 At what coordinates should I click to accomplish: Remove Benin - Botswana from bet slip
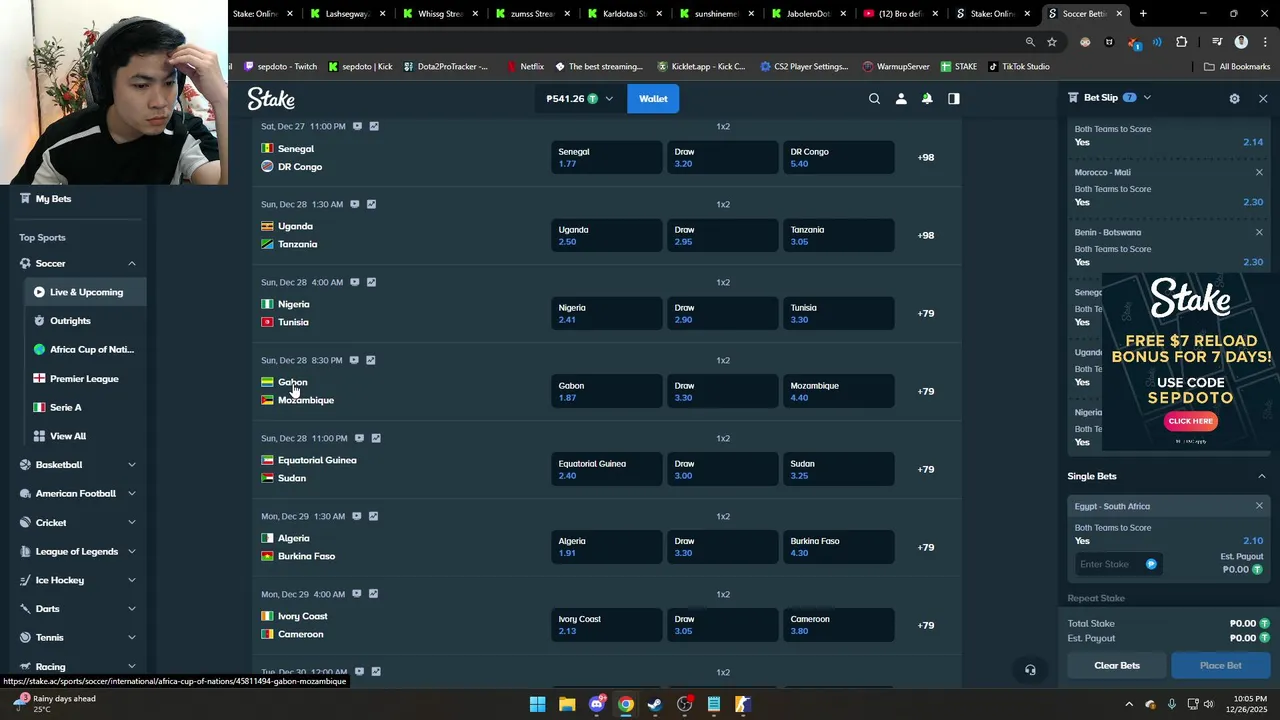1259,232
